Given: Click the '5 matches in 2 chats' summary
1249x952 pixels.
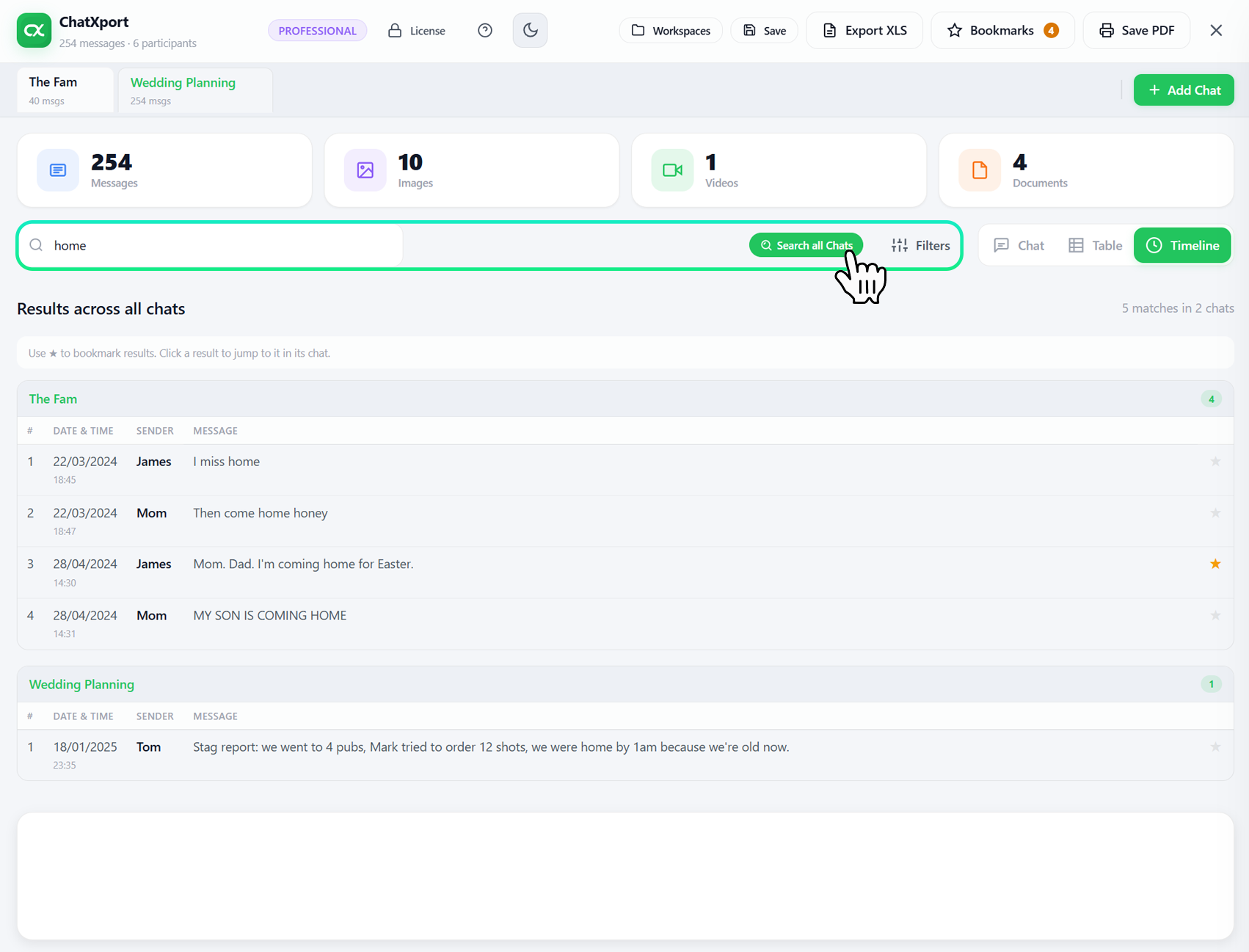Looking at the screenshot, I should [1178, 308].
